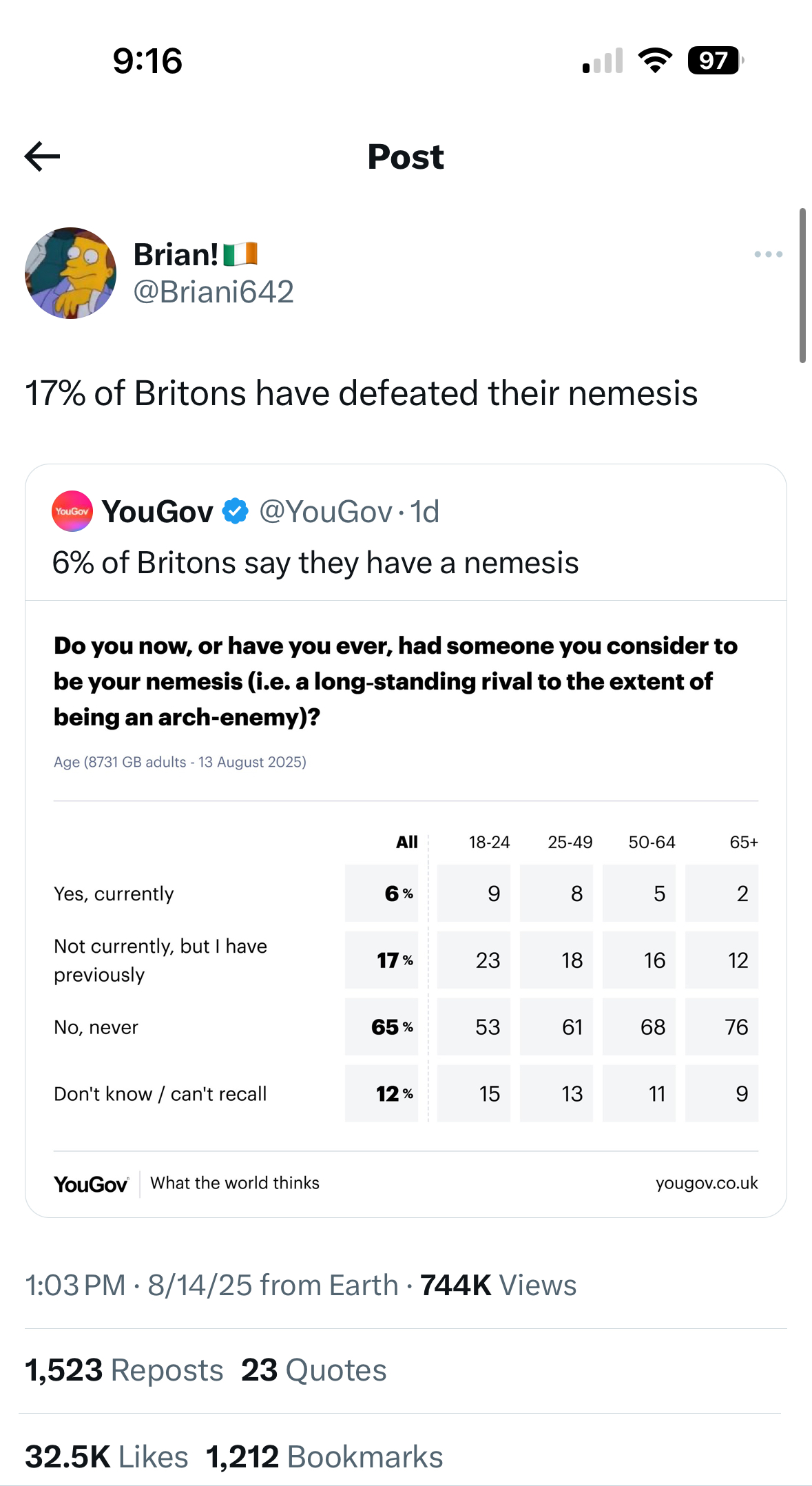The height and width of the screenshot is (1486, 812).
Task: Tap the battery level indicator
Action: coord(716,61)
